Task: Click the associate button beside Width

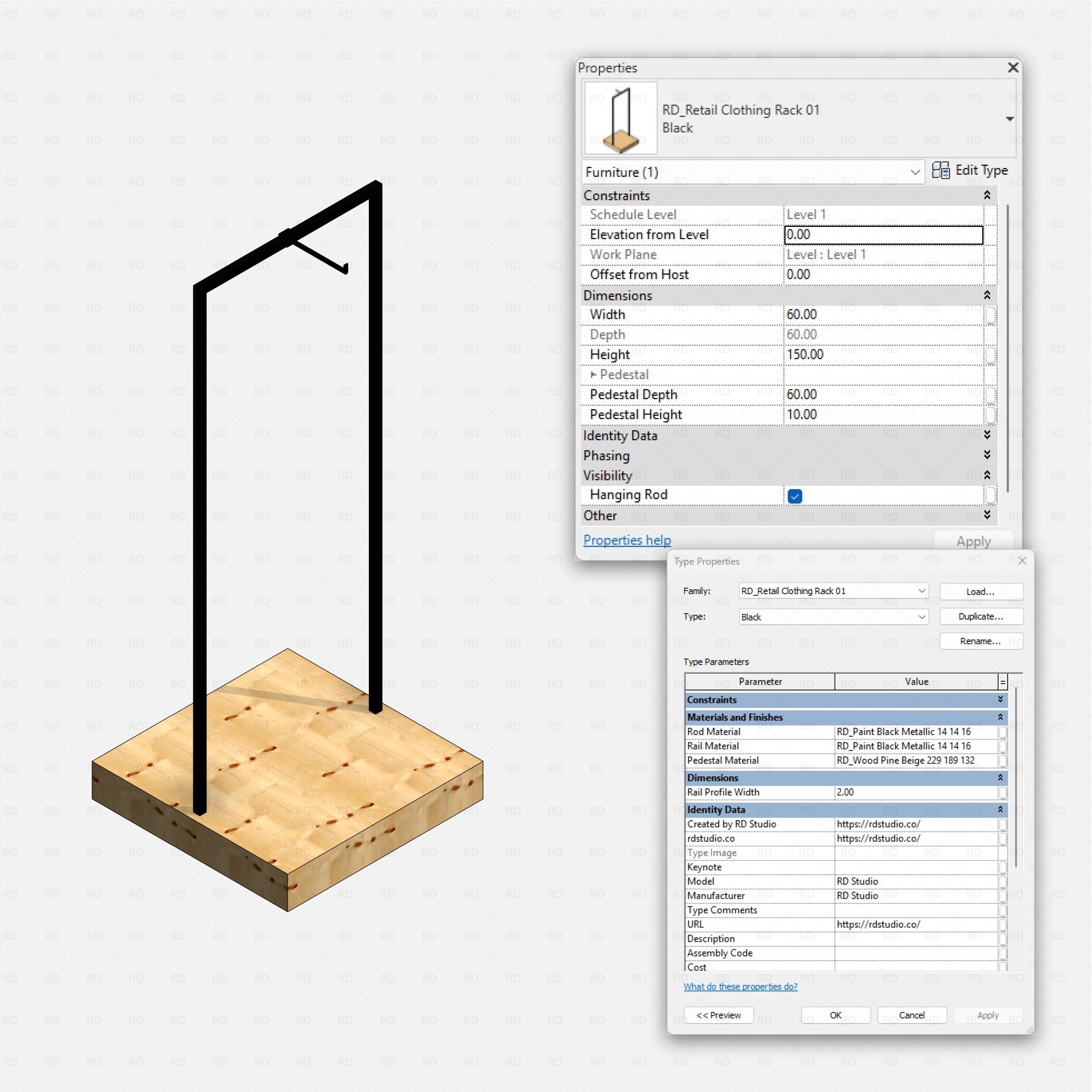Action: pos(990,315)
